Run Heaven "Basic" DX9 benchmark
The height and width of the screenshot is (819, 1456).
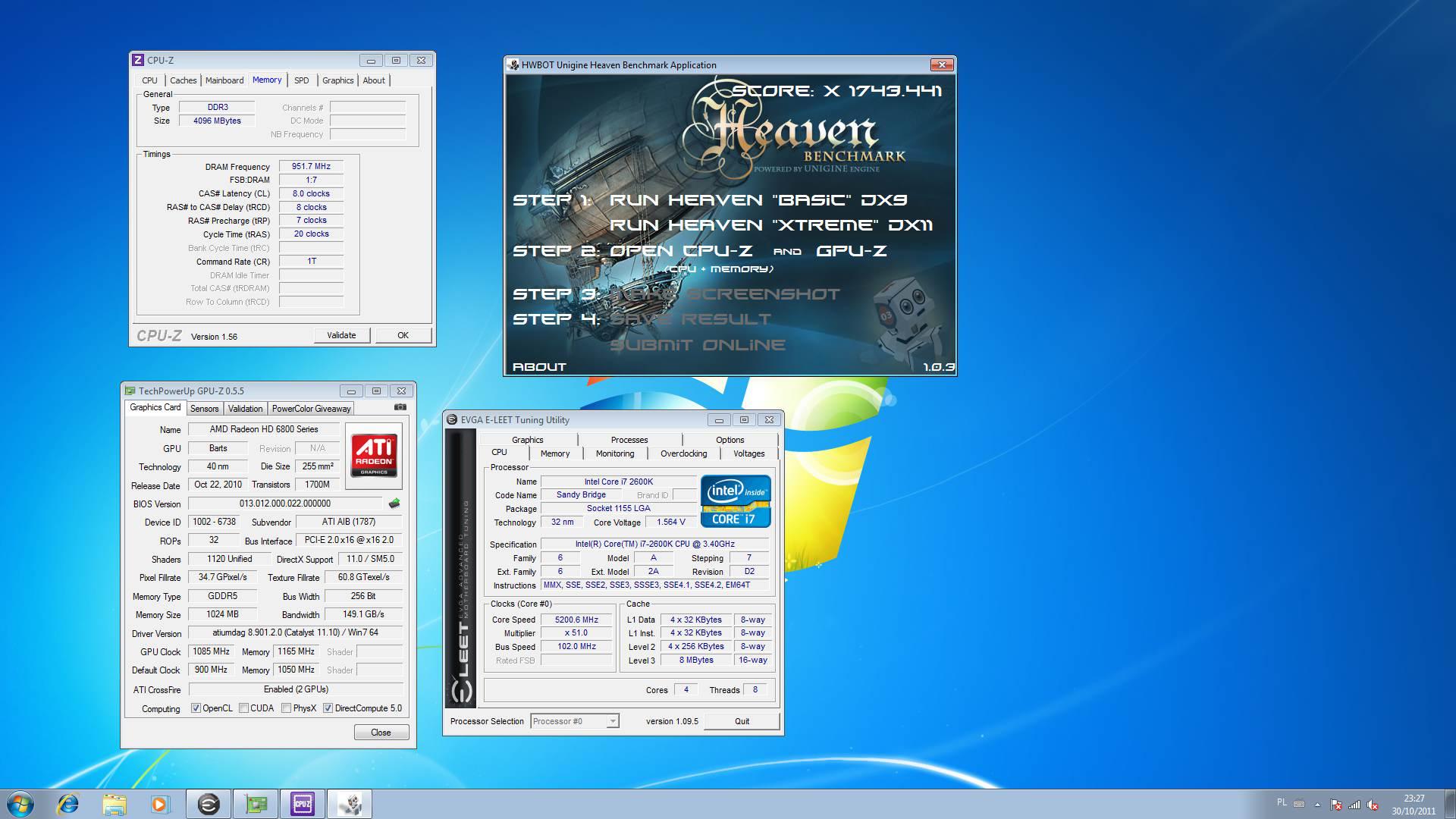[x=758, y=200]
